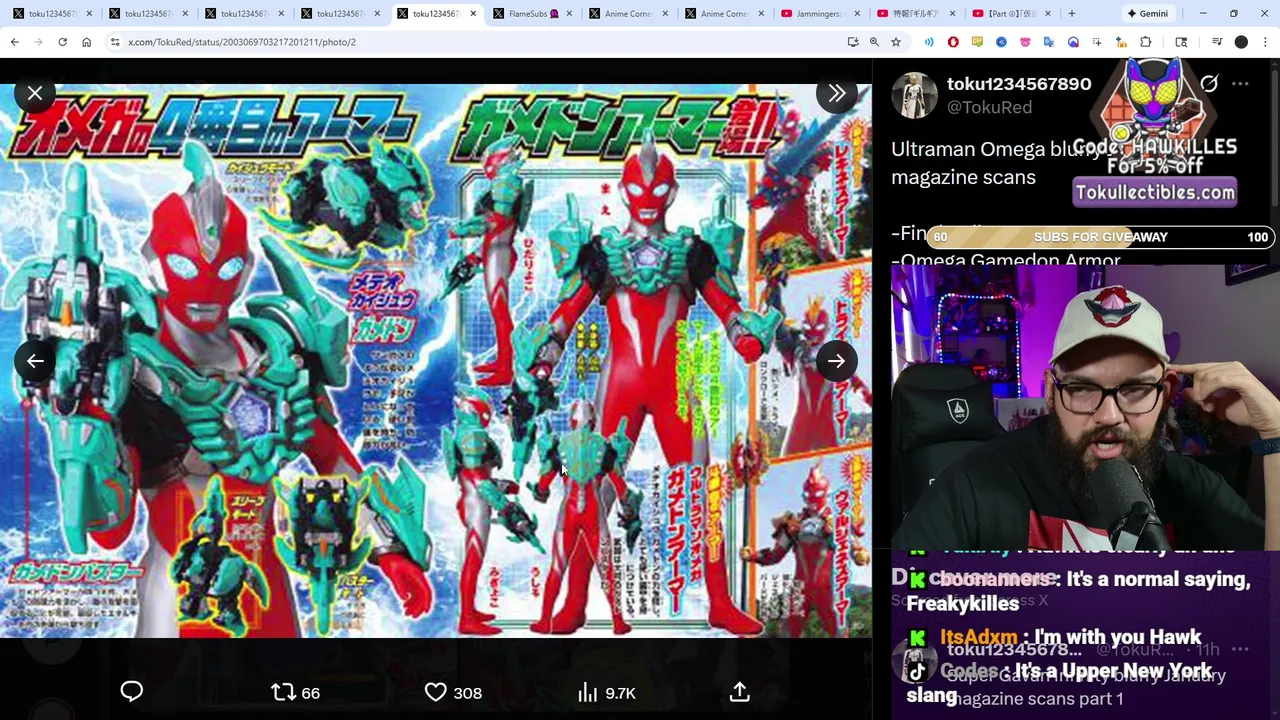The height and width of the screenshot is (720, 1280).
Task: Open the browser profile avatar
Action: tap(1241, 42)
